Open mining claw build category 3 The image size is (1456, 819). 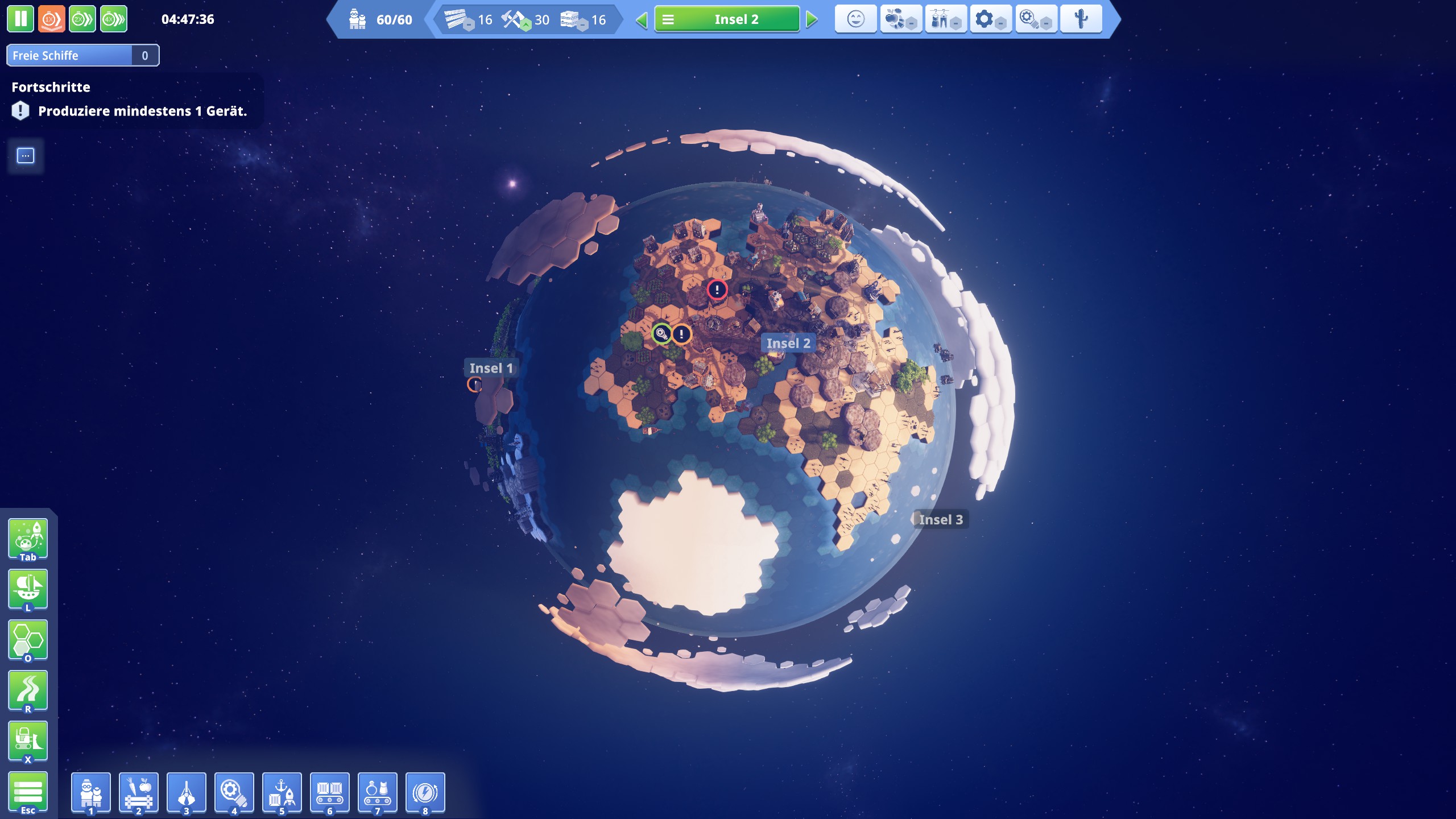click(x=187, y=793)
